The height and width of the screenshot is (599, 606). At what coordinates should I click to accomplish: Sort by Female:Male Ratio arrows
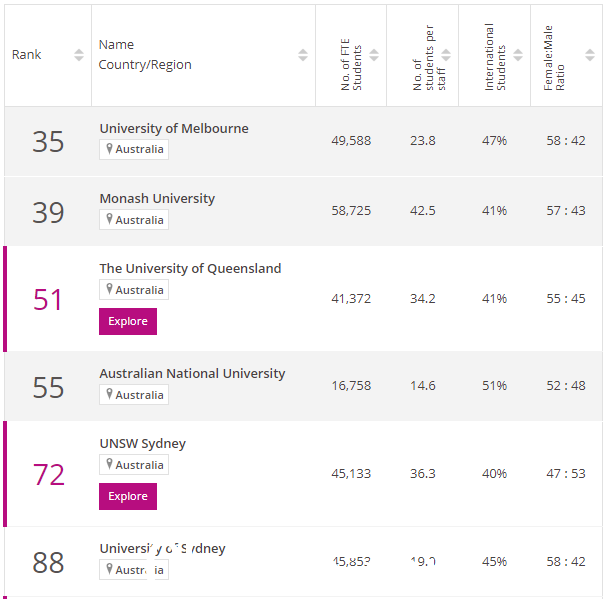point(590,55)
